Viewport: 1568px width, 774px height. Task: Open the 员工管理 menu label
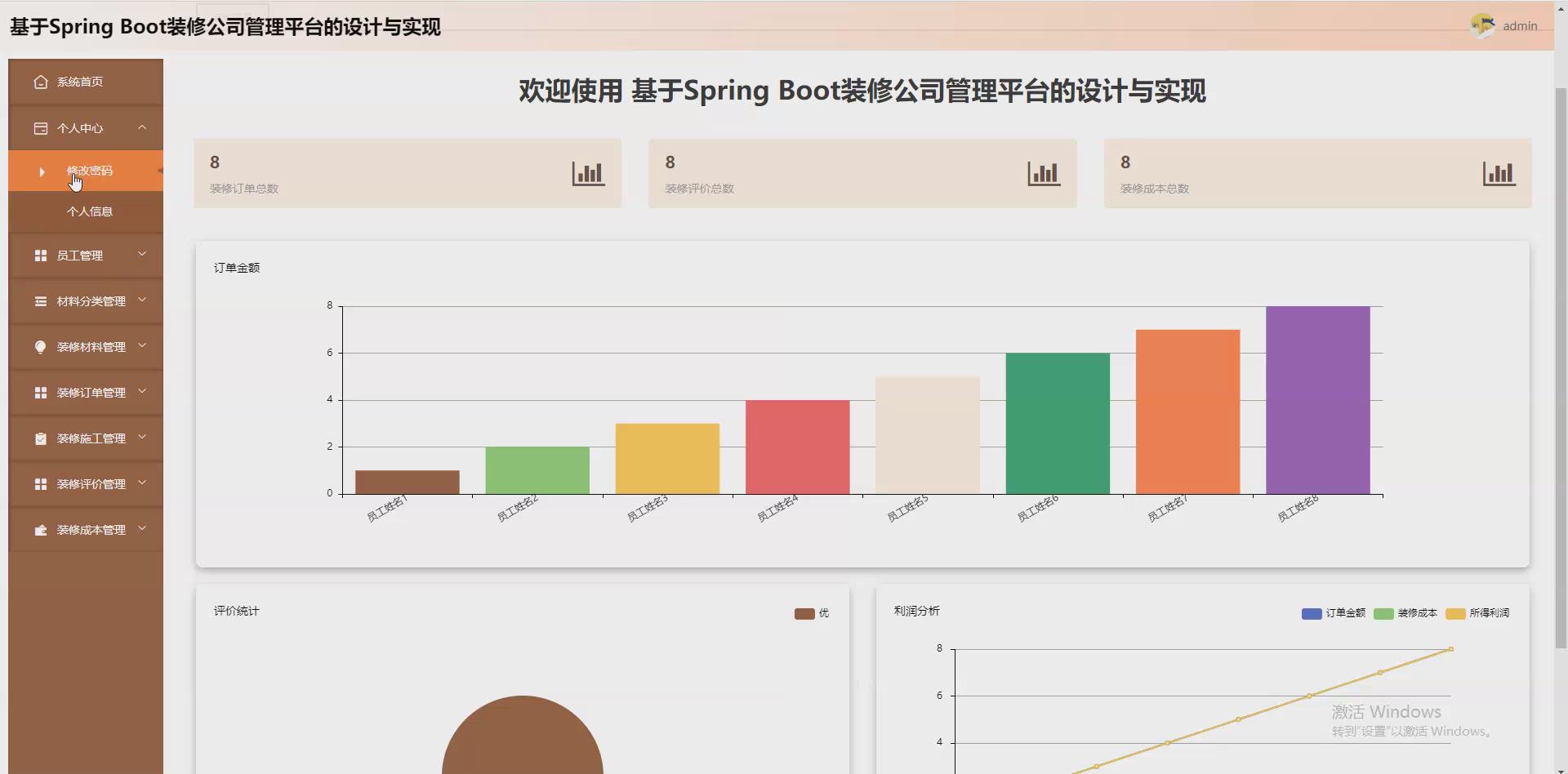pos(79,256)
